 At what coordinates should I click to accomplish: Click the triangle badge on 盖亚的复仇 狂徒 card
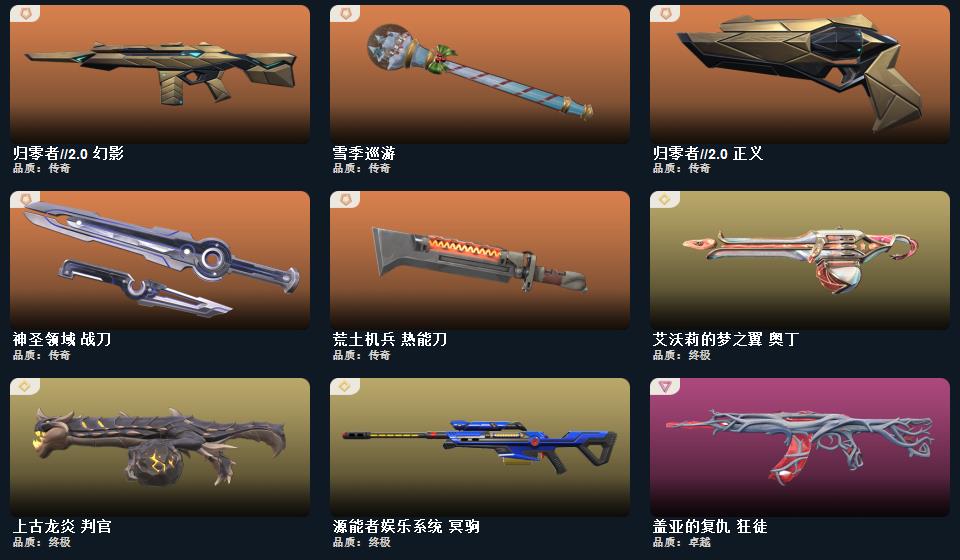665,386
